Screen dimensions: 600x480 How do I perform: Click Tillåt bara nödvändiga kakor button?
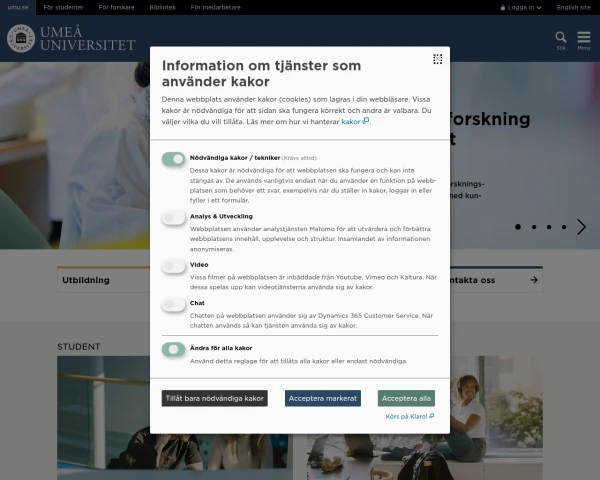(215, 398)
